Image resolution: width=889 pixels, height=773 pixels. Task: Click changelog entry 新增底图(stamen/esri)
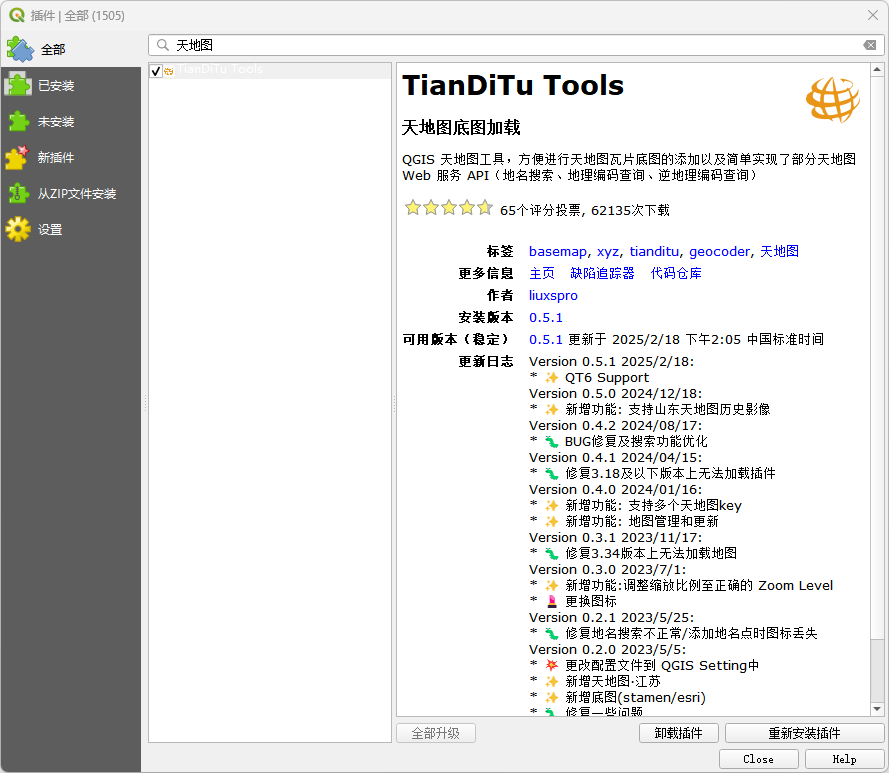[x=636, y=698]
